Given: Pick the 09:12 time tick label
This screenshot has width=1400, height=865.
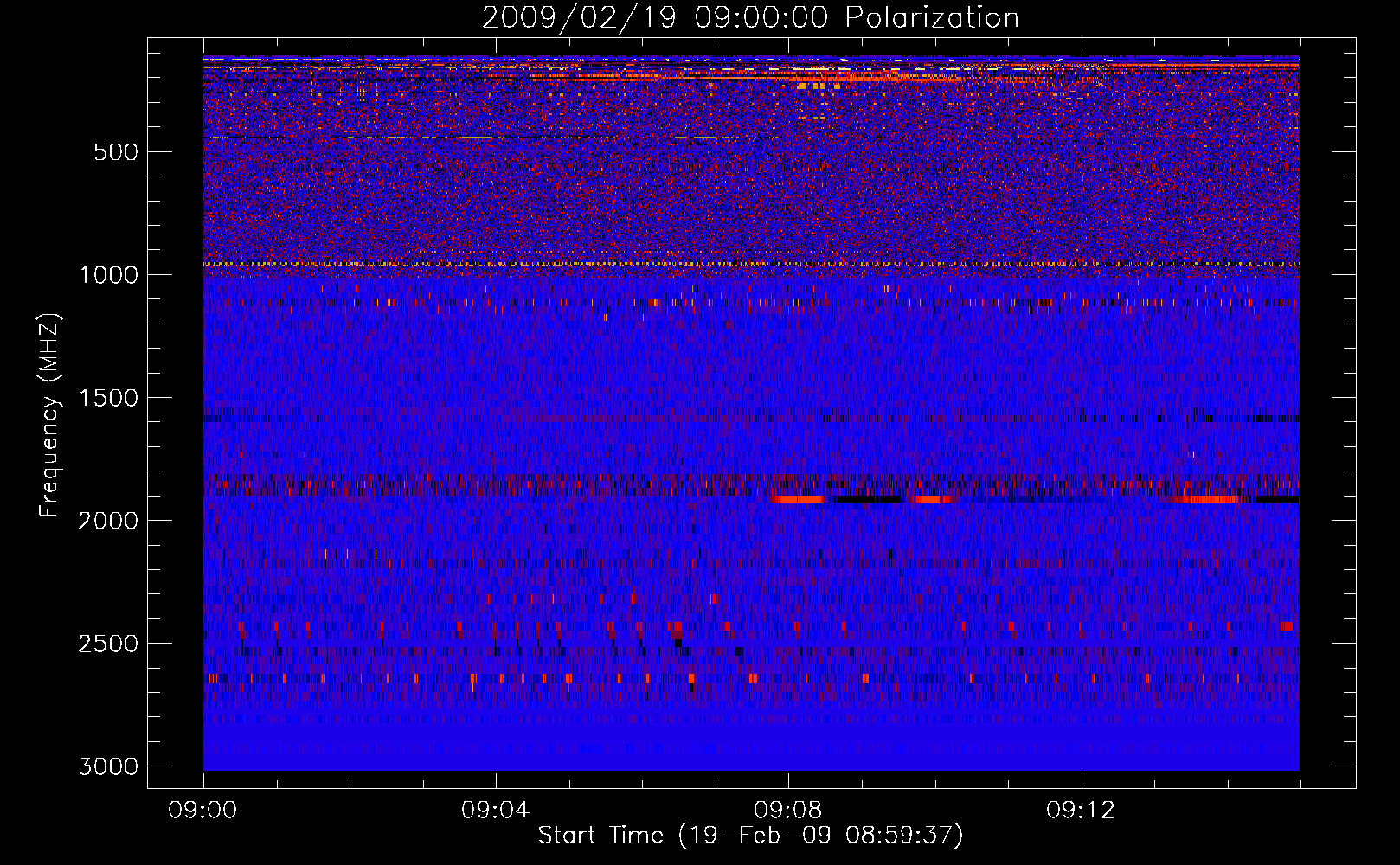Looking at the screenshot, I should (1081, 811).
